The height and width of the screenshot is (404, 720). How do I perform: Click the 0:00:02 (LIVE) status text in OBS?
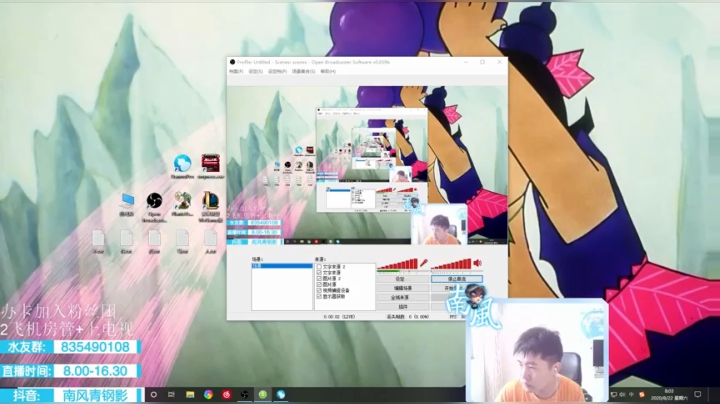coord(339,317)
